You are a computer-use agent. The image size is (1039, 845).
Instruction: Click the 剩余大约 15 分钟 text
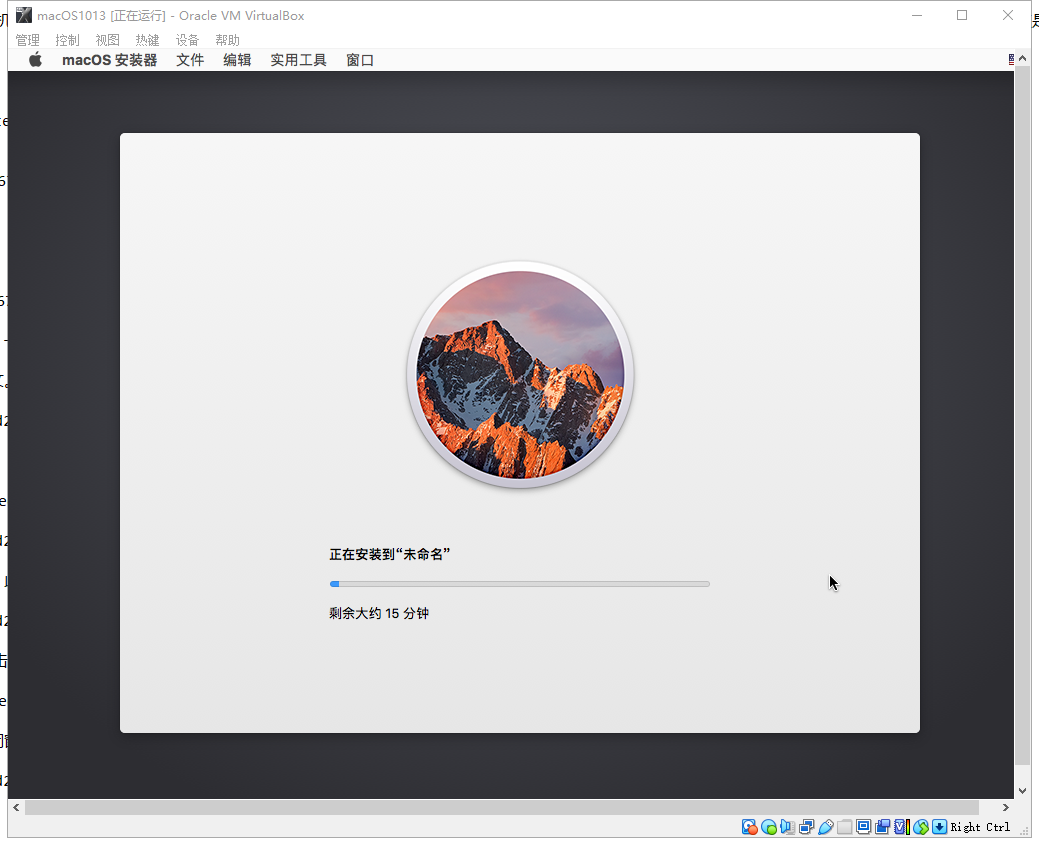tap(379, 614)
